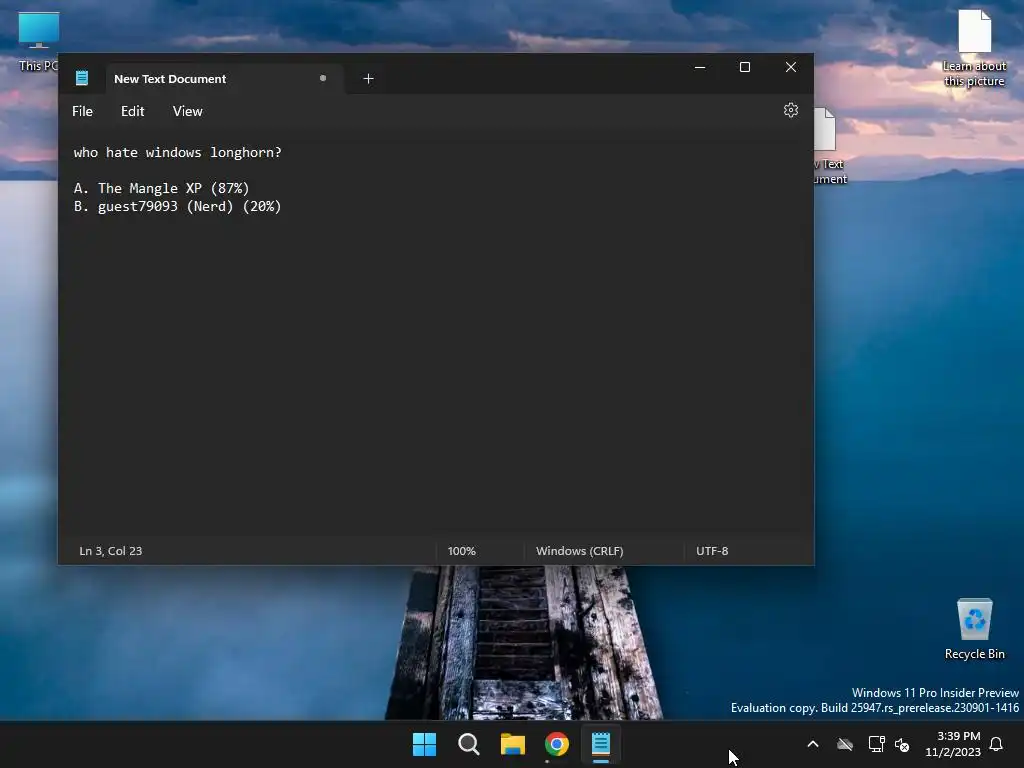Open the Windows Start menu
This screenshot has height=768, width=1024.
coord(424,744)
